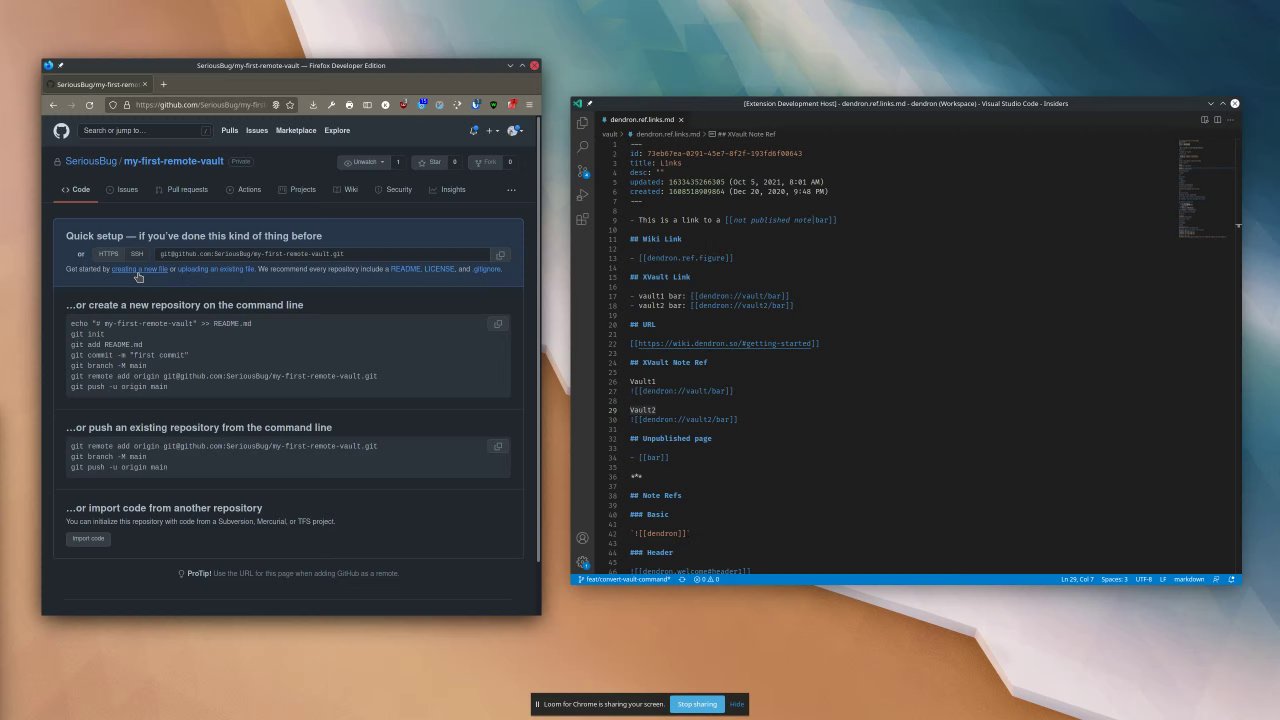
Task: Open the VS Code Source Control icon
Action: click(x=583, y=171)
